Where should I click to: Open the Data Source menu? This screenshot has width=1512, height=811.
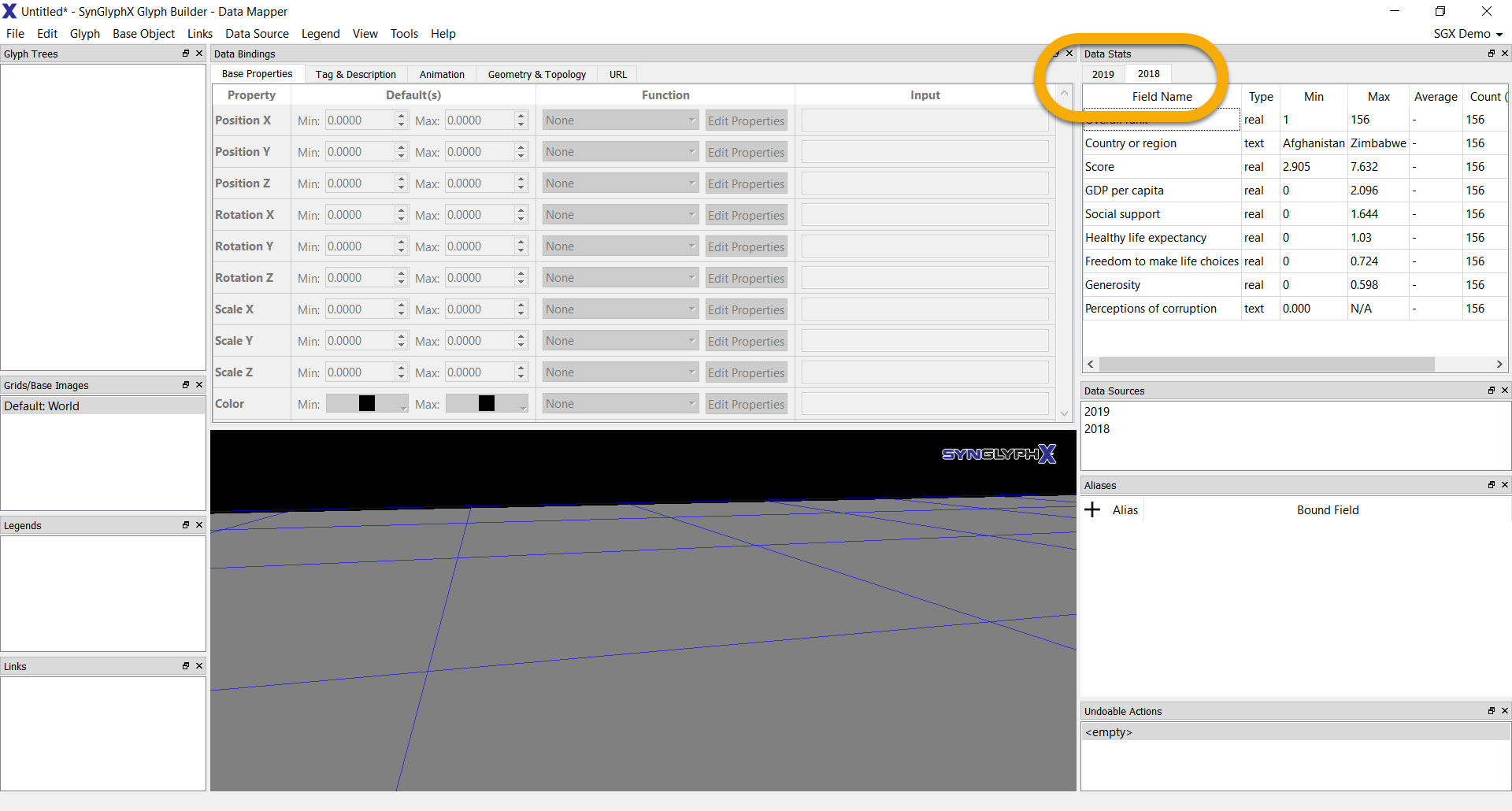[257, 34]
